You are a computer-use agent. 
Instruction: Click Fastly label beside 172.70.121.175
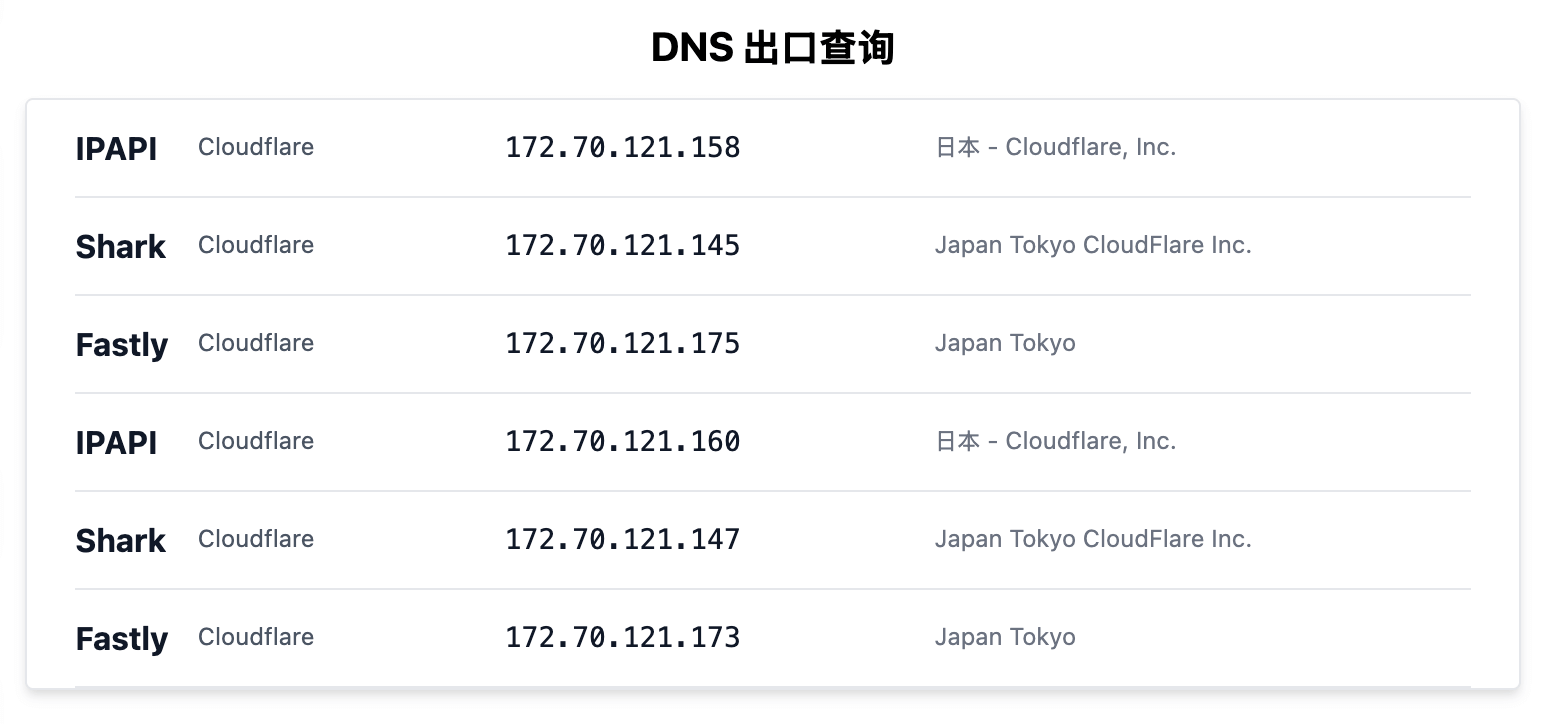(x=121, y=345)
